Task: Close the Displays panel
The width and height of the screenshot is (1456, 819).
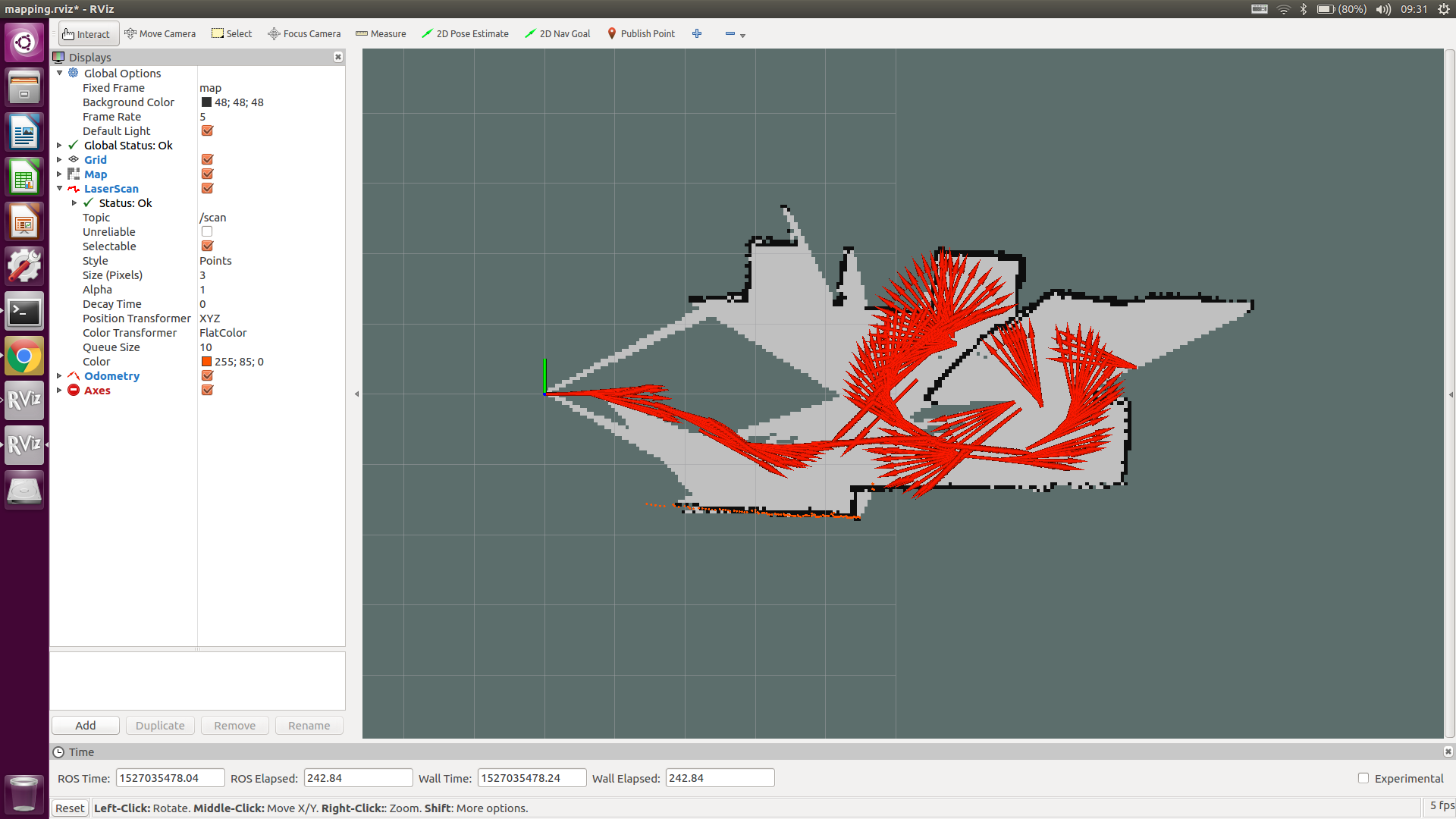Action: click(x=338, y=57)
